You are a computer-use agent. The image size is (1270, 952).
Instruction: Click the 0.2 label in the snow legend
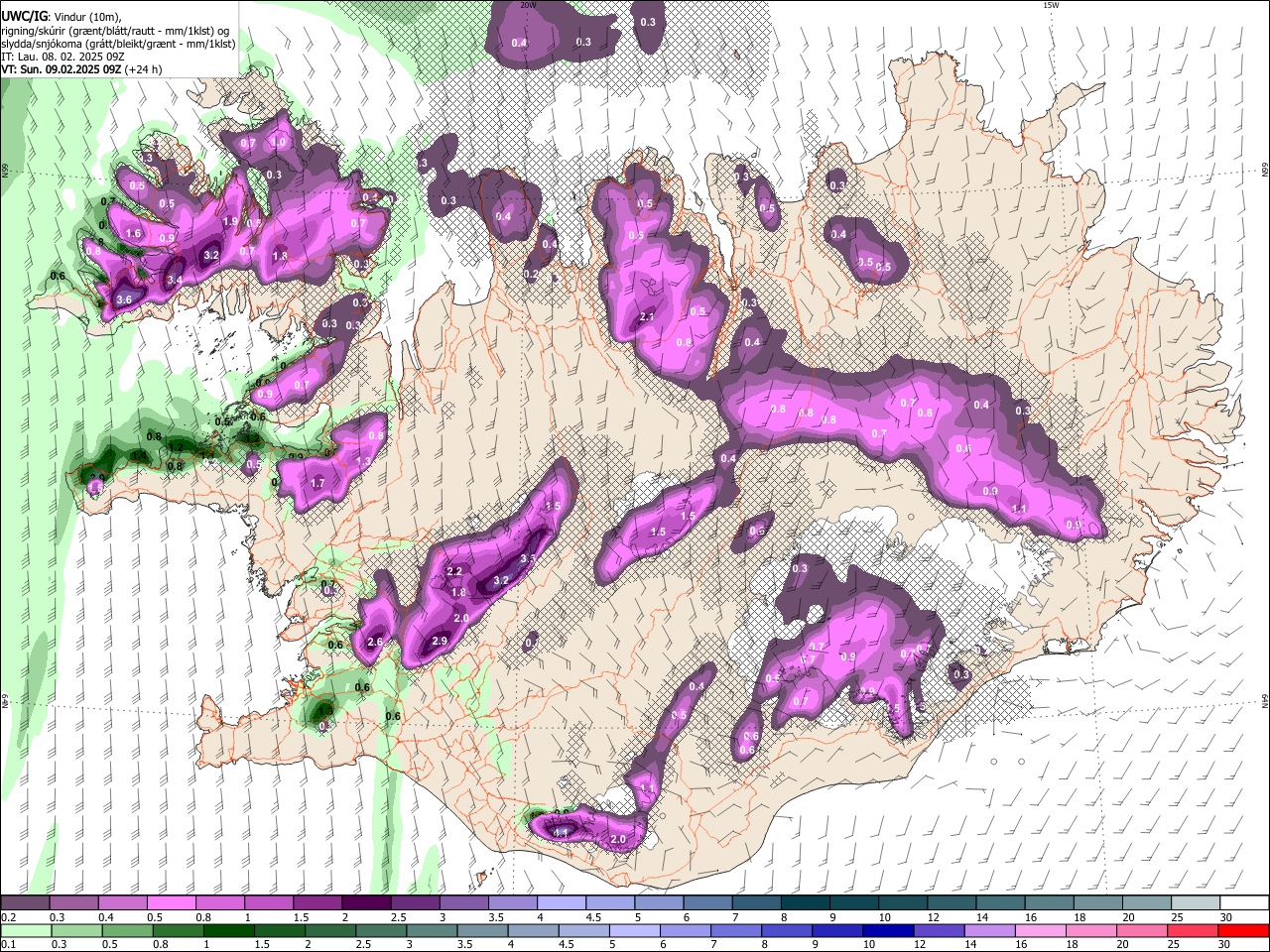(x=8, y=917)
